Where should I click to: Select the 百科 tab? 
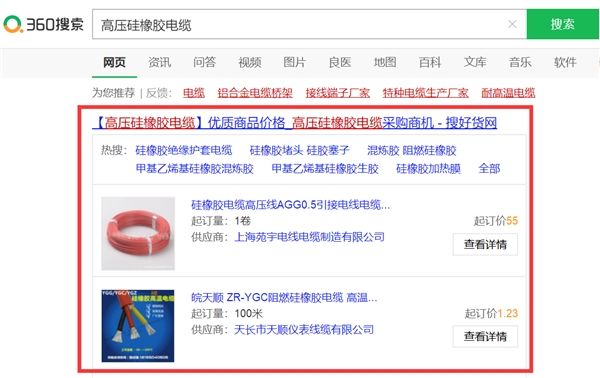(x=430, y=62)
